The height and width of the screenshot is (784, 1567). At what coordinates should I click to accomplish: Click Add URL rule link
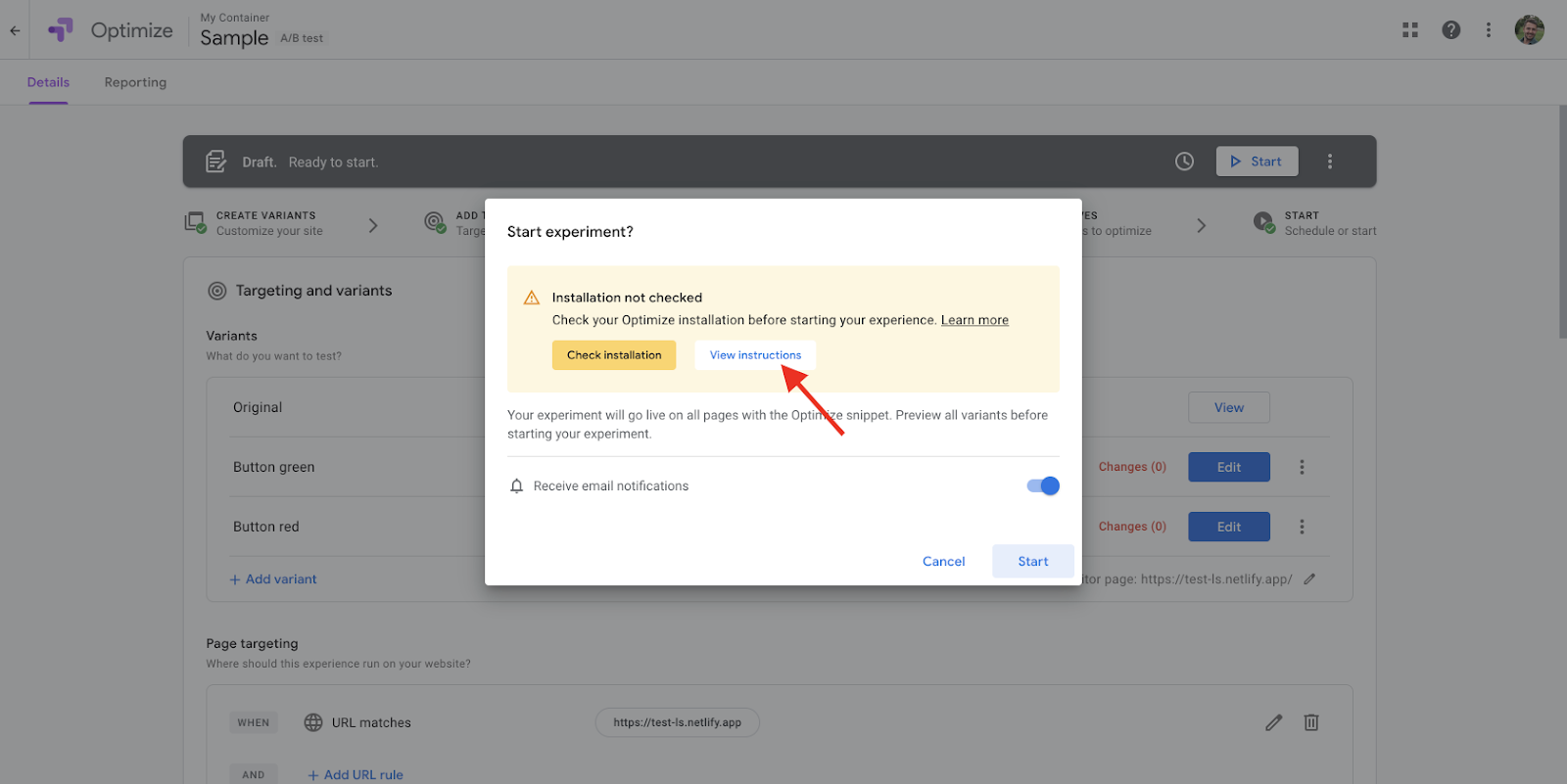coord(356,774)
